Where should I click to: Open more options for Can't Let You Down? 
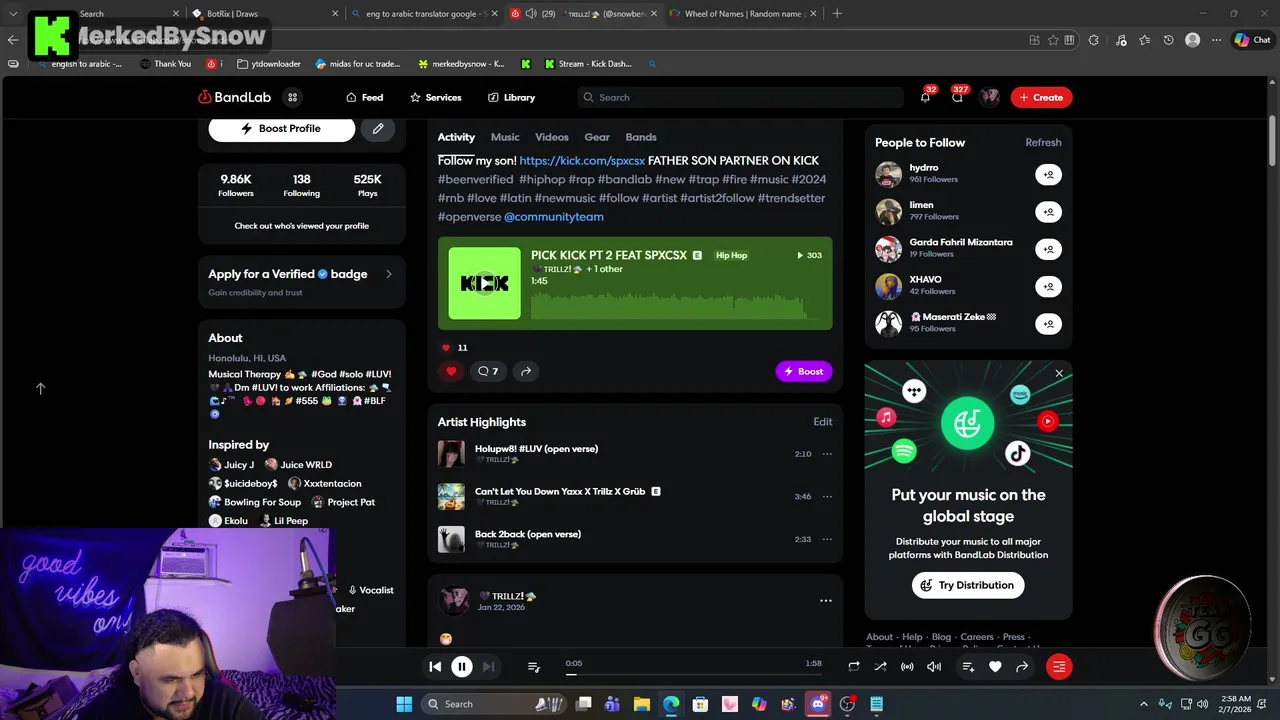[x=827, y=497]
